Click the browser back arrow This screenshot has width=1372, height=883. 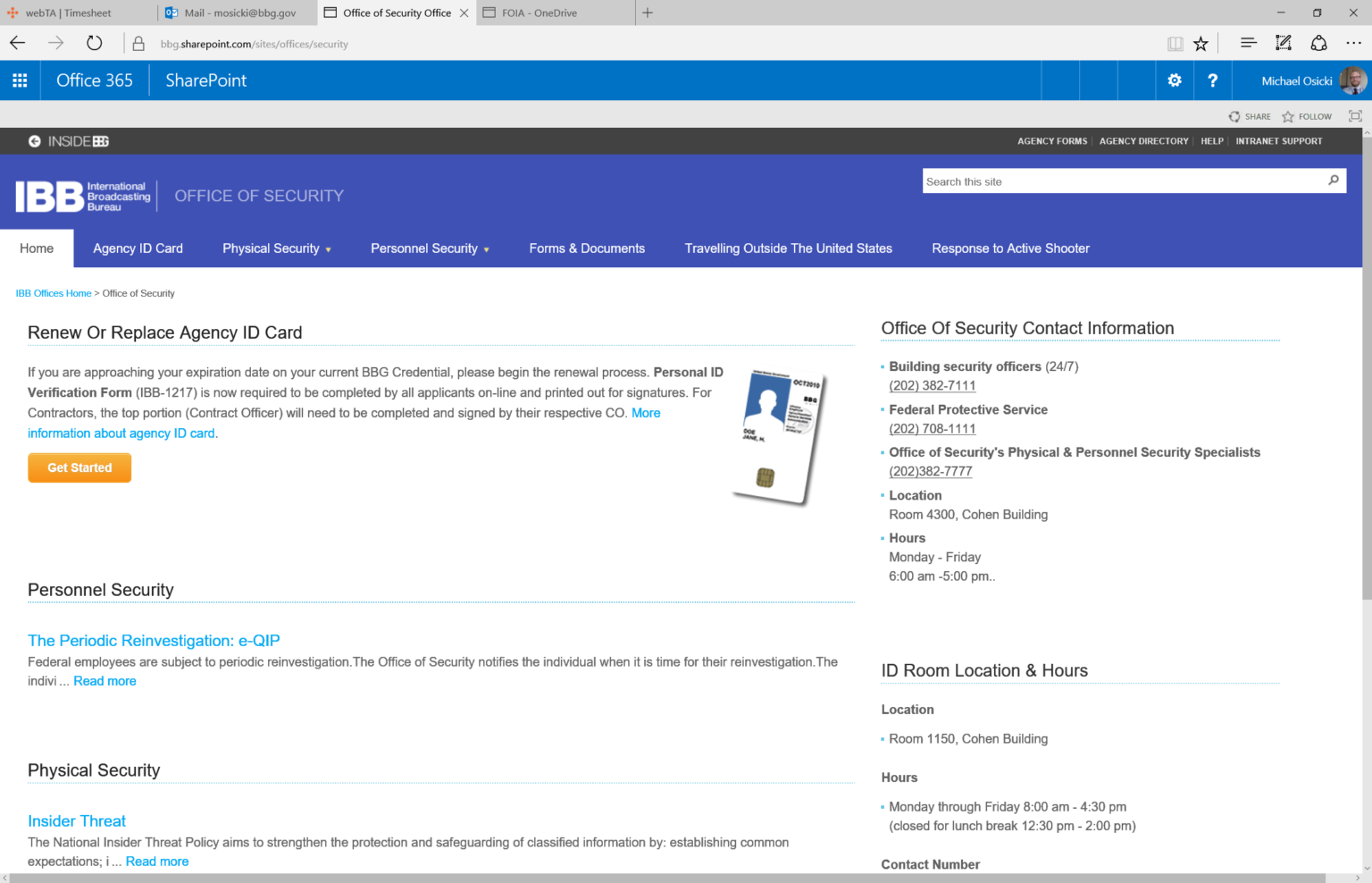[17, 43]
